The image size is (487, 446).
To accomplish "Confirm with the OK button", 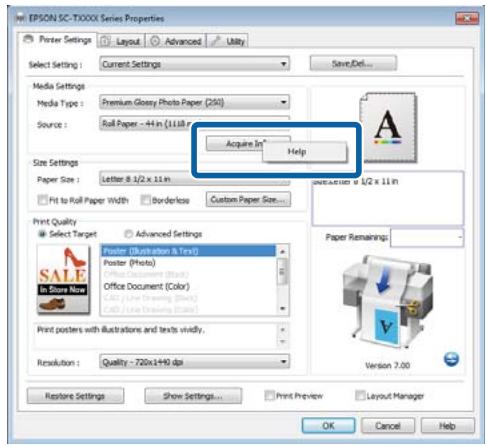I will pyautogui.click(x=328, y=426).
